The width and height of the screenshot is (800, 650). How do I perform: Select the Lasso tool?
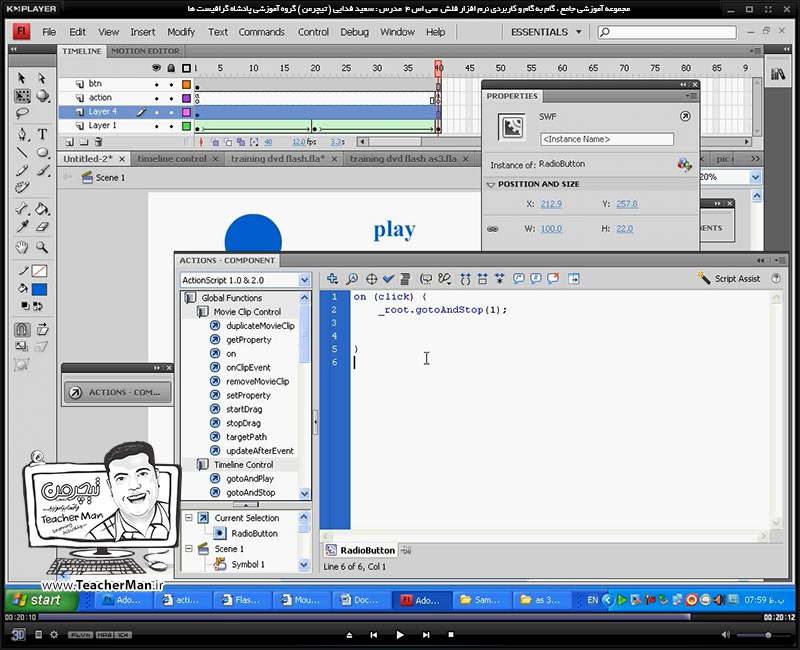click(x=22, y=113)
